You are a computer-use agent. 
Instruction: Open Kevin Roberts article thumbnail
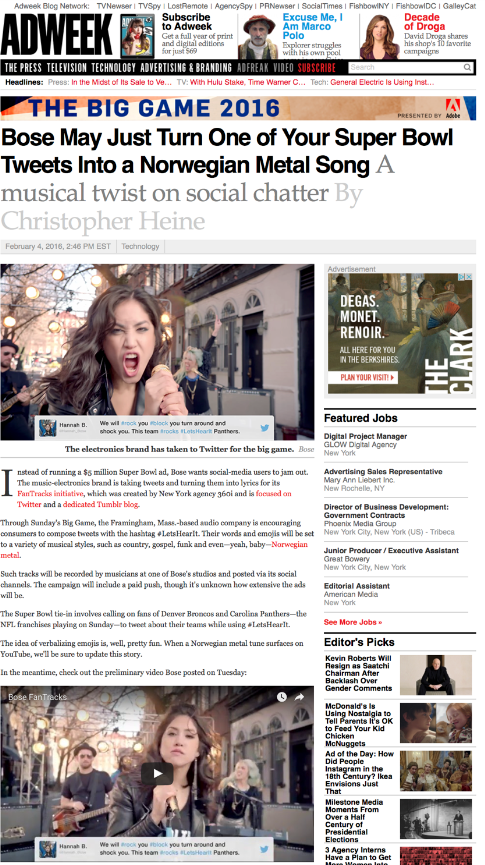tap(436, 675)
